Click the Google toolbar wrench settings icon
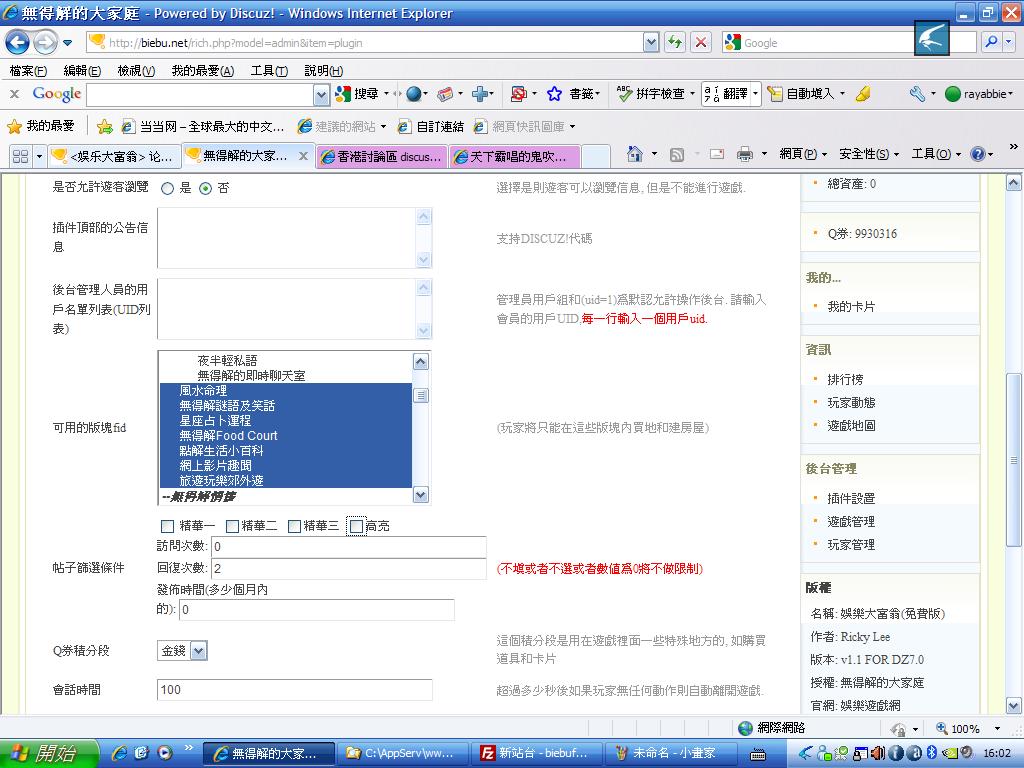1024x768 pixels. point(917,93)
